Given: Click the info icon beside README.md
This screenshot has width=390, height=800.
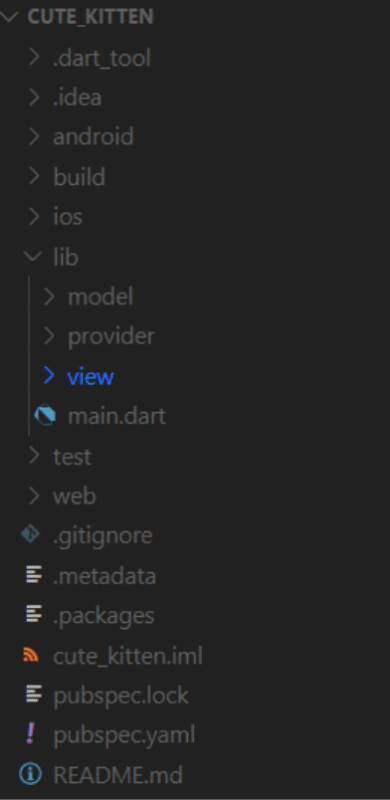Looking at the screenshot, I should [30, 774].
